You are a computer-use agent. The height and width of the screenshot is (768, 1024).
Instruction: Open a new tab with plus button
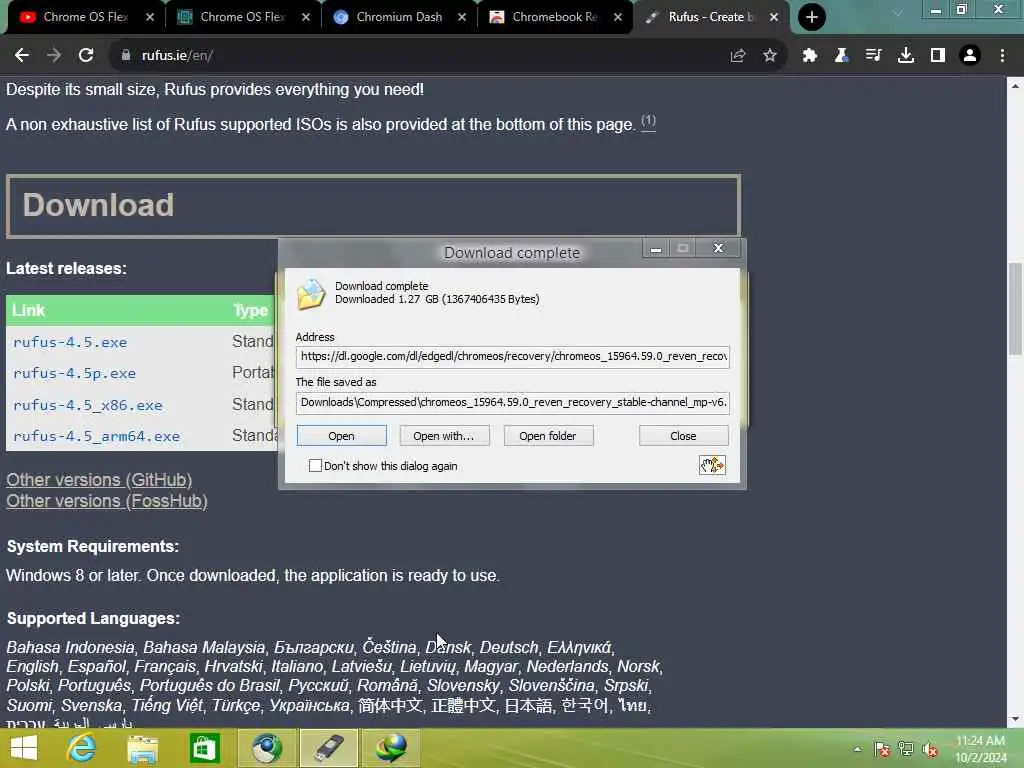click(x=812, y=17)
